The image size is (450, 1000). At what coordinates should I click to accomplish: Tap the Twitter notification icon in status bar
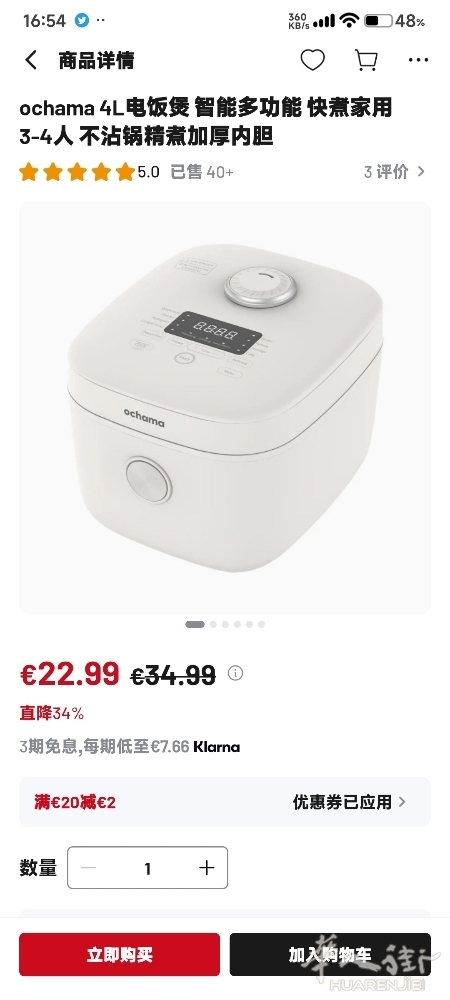pos(82,20)
